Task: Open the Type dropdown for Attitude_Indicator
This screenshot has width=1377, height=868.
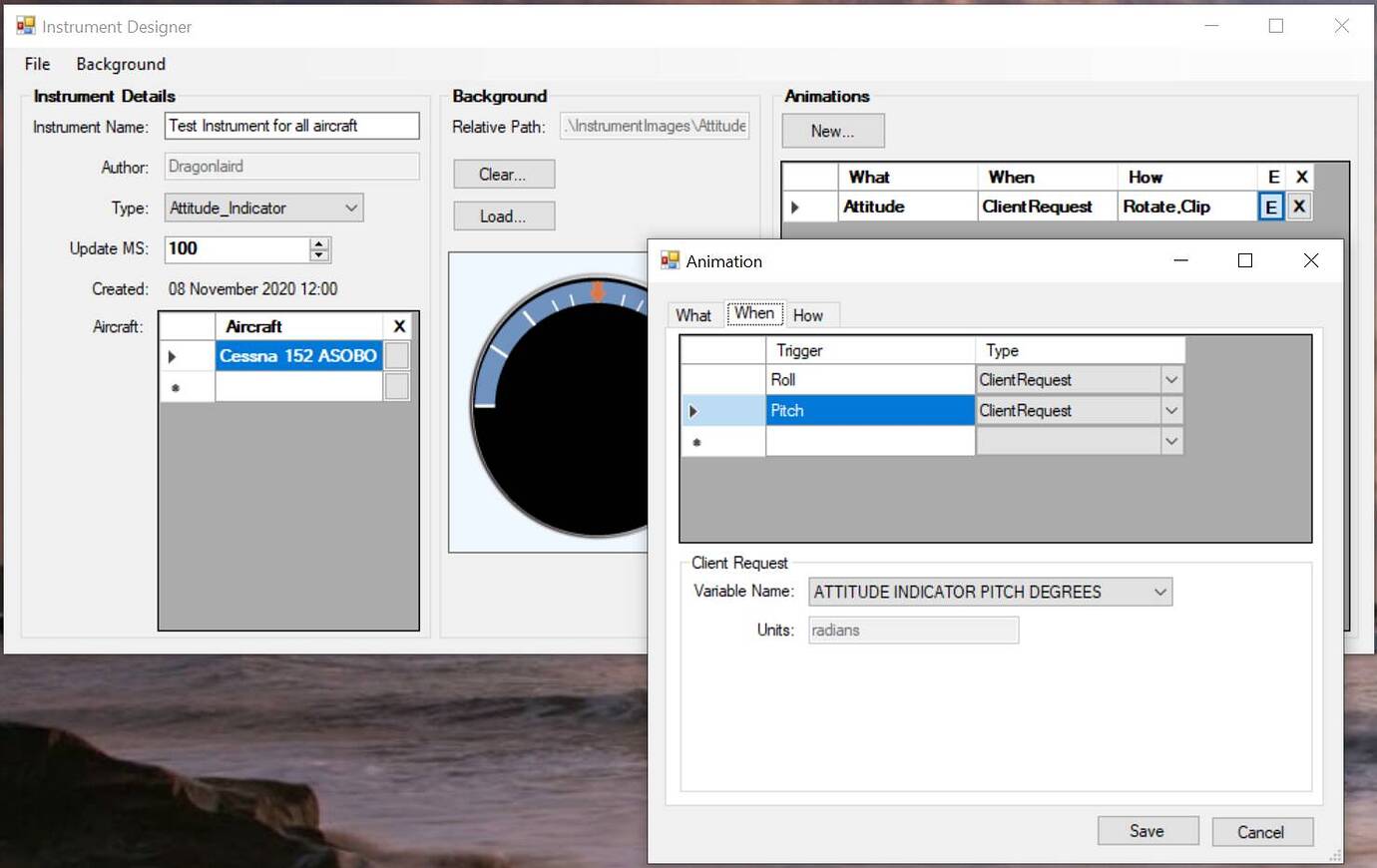Action: coord(351,208)
